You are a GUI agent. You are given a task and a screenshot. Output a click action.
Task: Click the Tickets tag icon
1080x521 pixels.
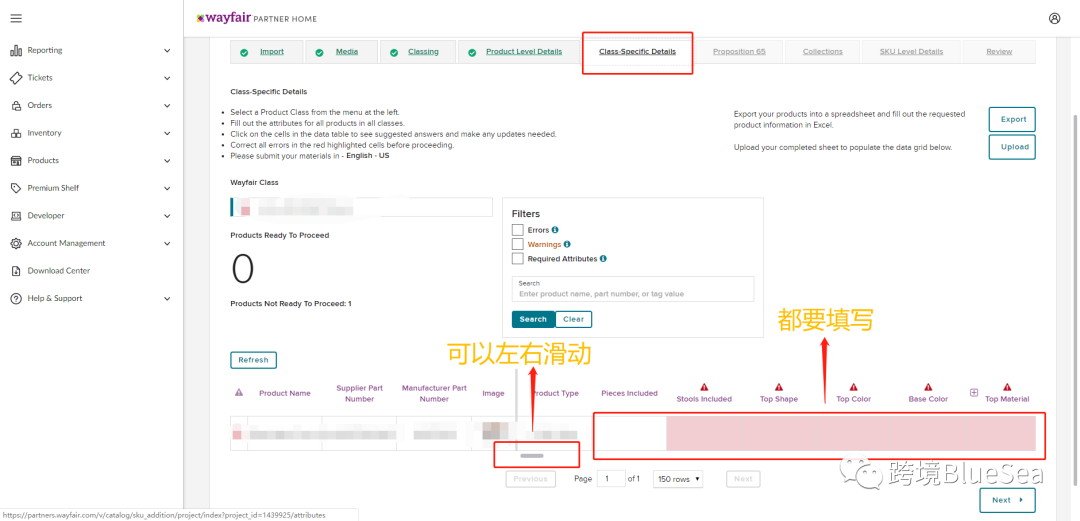(16, 78)
